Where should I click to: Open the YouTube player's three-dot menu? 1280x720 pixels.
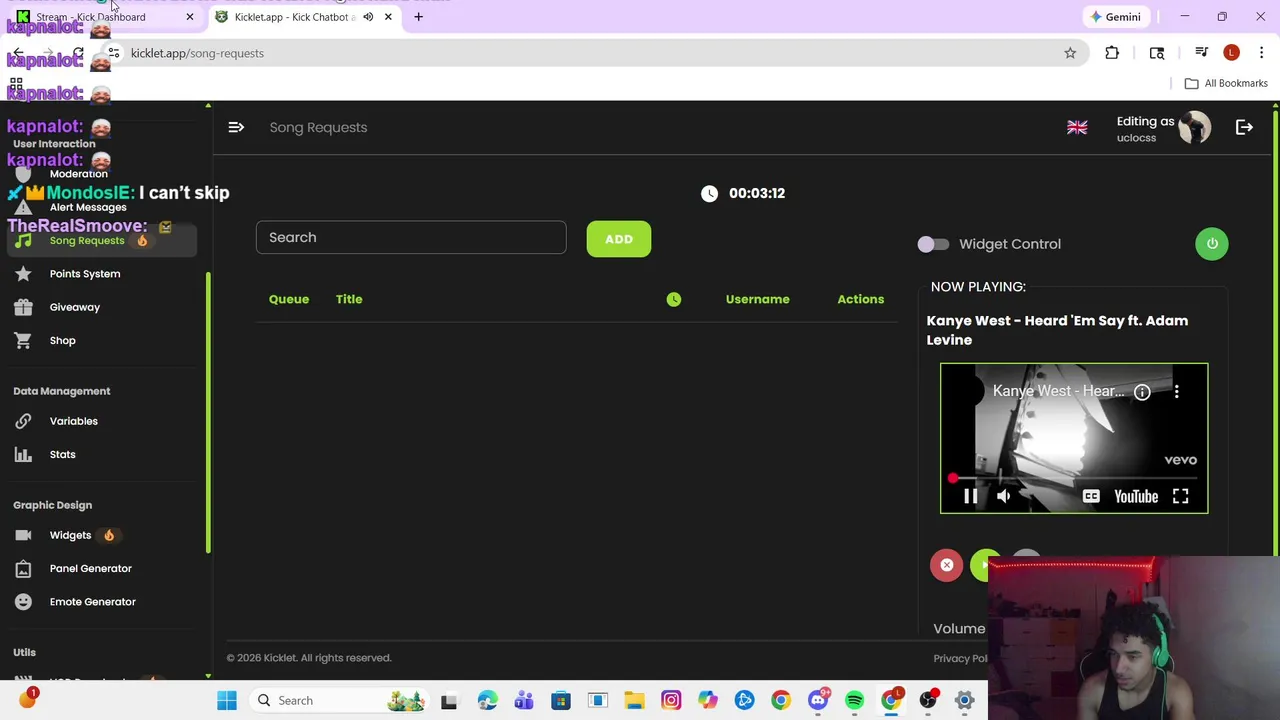point(1177,392)
